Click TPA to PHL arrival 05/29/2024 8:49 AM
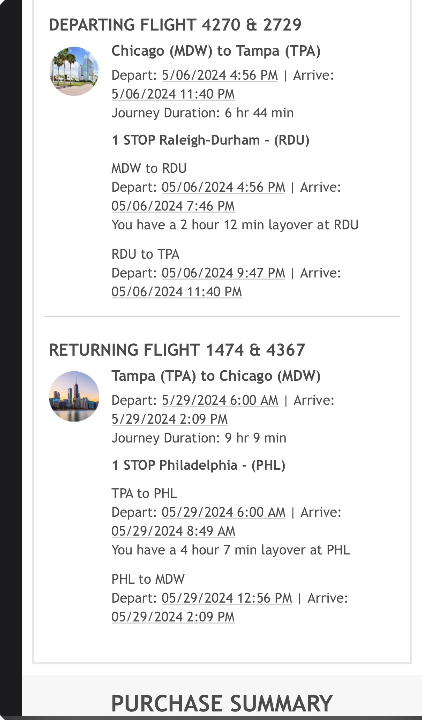The image size is (422, 720). click(173, 531)
